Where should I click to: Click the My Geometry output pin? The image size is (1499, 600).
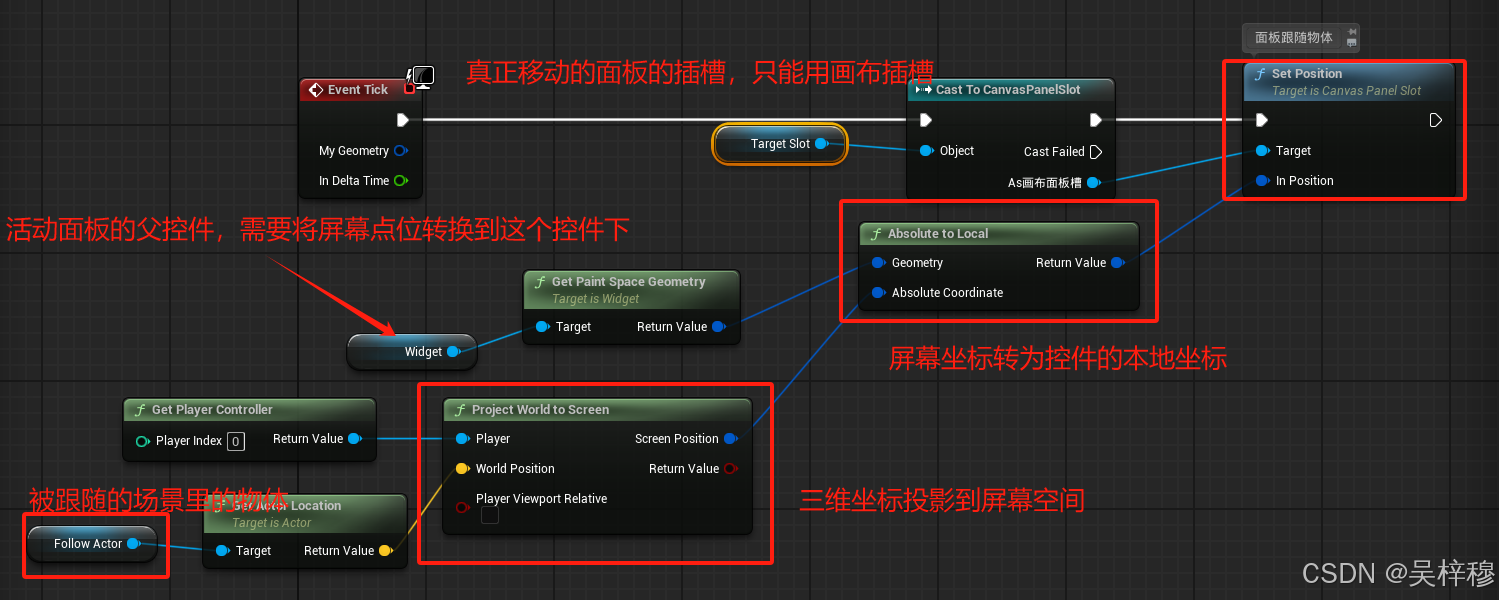coord(401,151)
